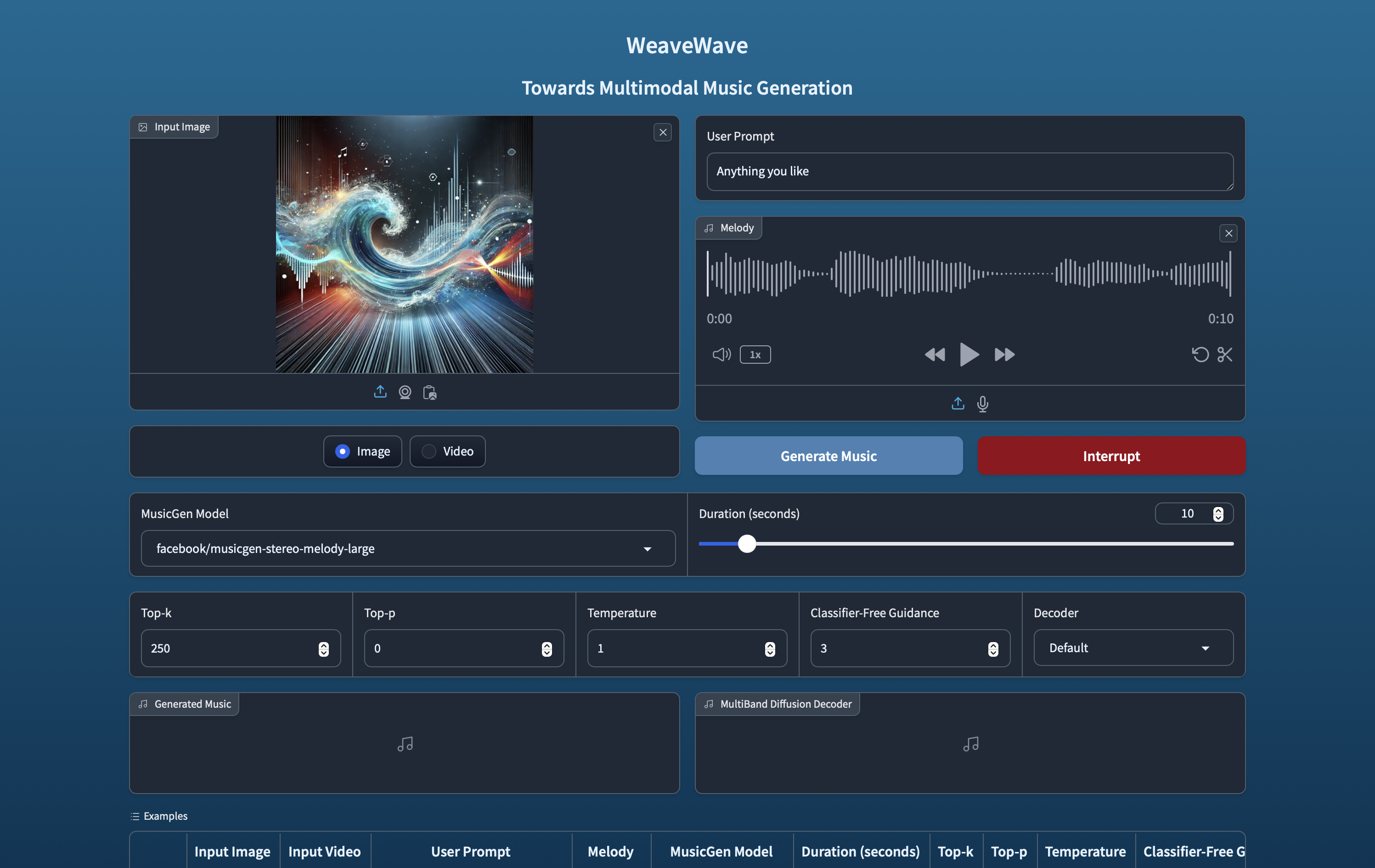Open the Decoder dropdown
1375x868 pixels.
(1133, 648)
